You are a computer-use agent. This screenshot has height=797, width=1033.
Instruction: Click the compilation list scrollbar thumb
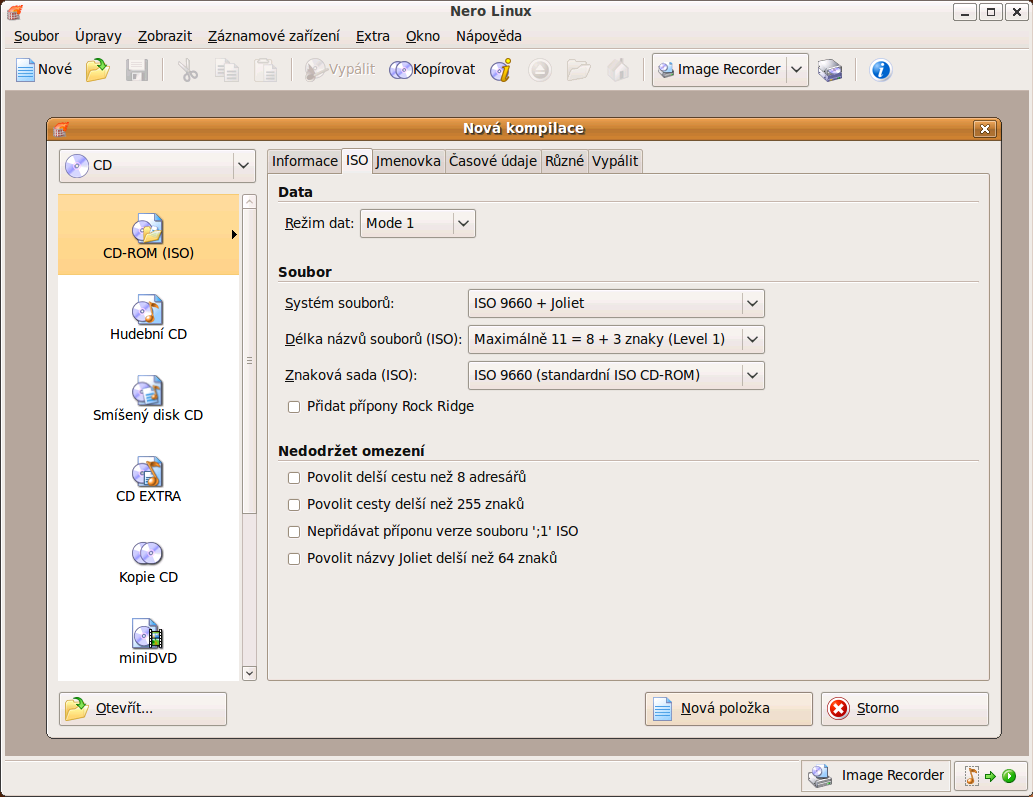coord(249,361)
